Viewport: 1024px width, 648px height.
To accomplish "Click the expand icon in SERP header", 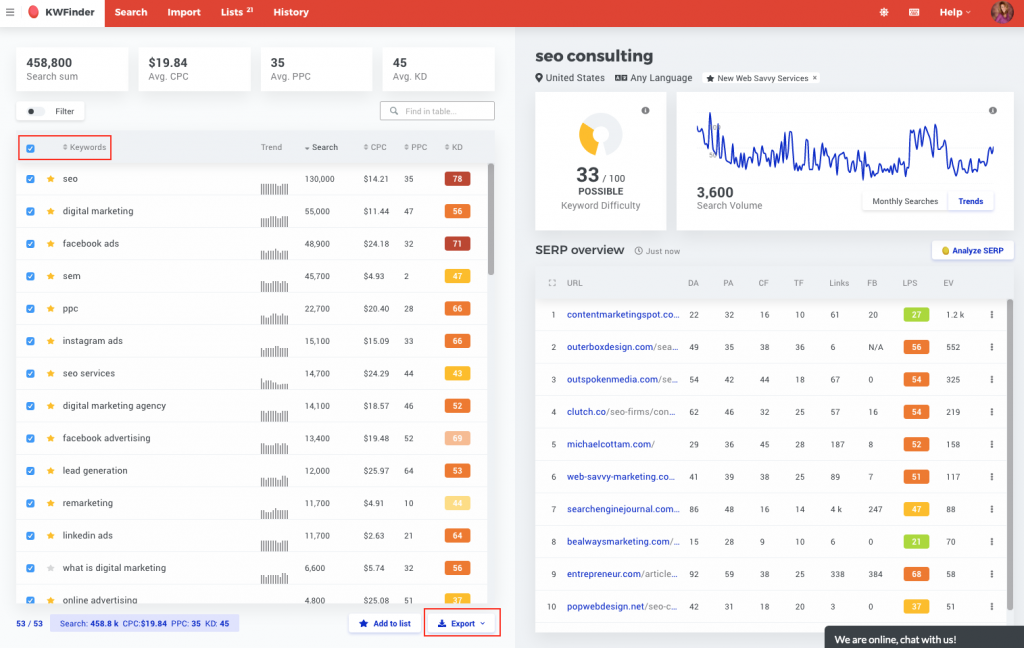I will coord(552,283).
